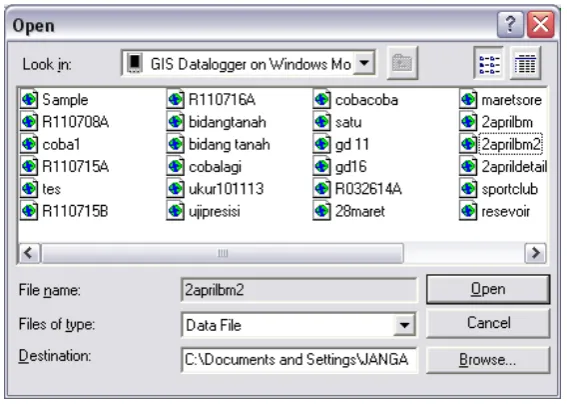This screenshot has width=567, height=404.
Task: Select the file name 'gd16'
Action: 351,167
